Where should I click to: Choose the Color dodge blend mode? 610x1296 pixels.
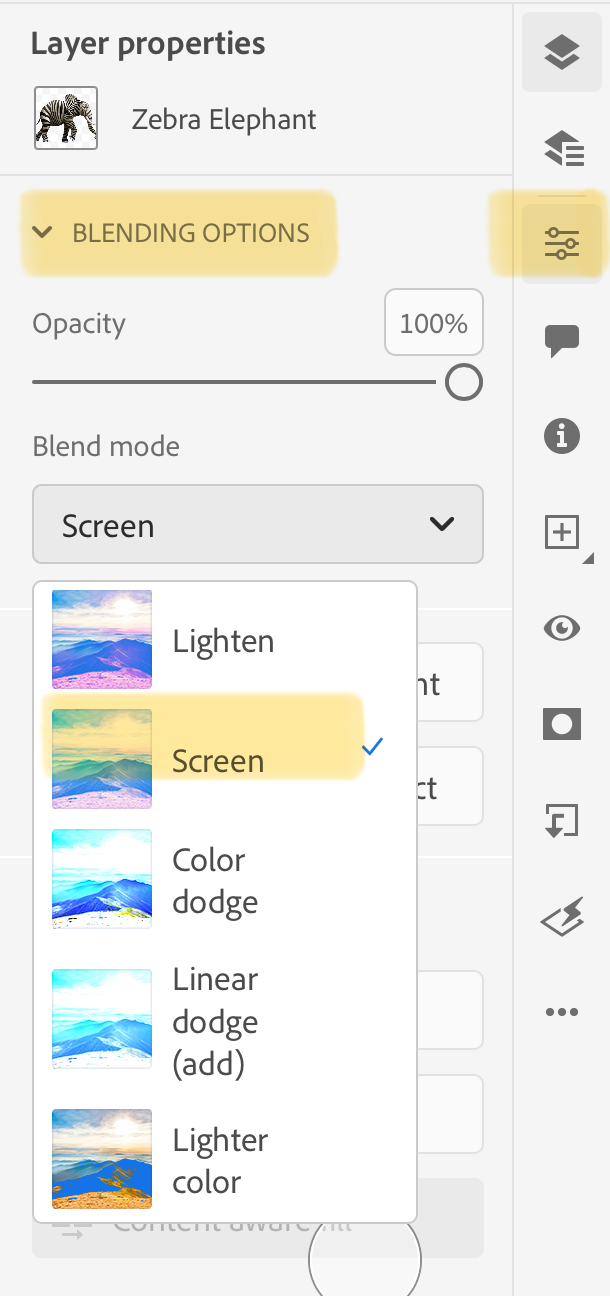coord(214,879)
